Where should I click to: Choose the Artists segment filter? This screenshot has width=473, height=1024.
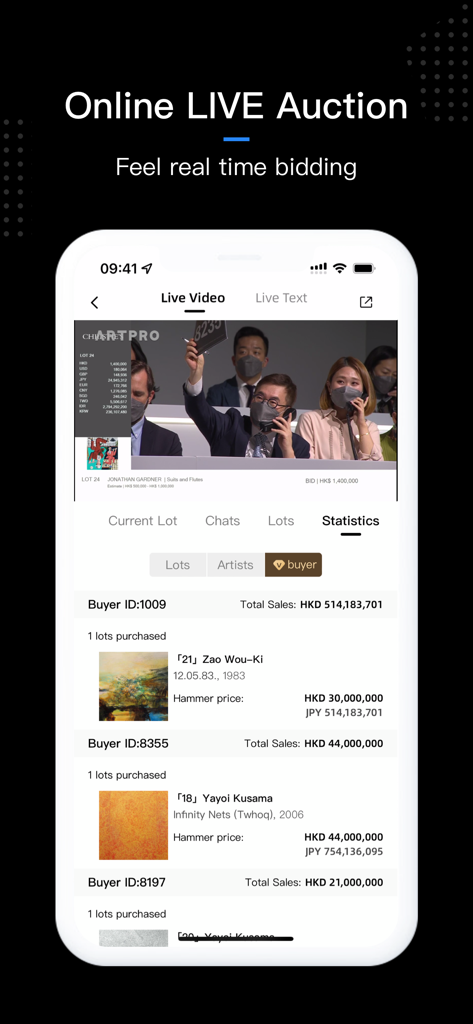(x=235, y=565)
